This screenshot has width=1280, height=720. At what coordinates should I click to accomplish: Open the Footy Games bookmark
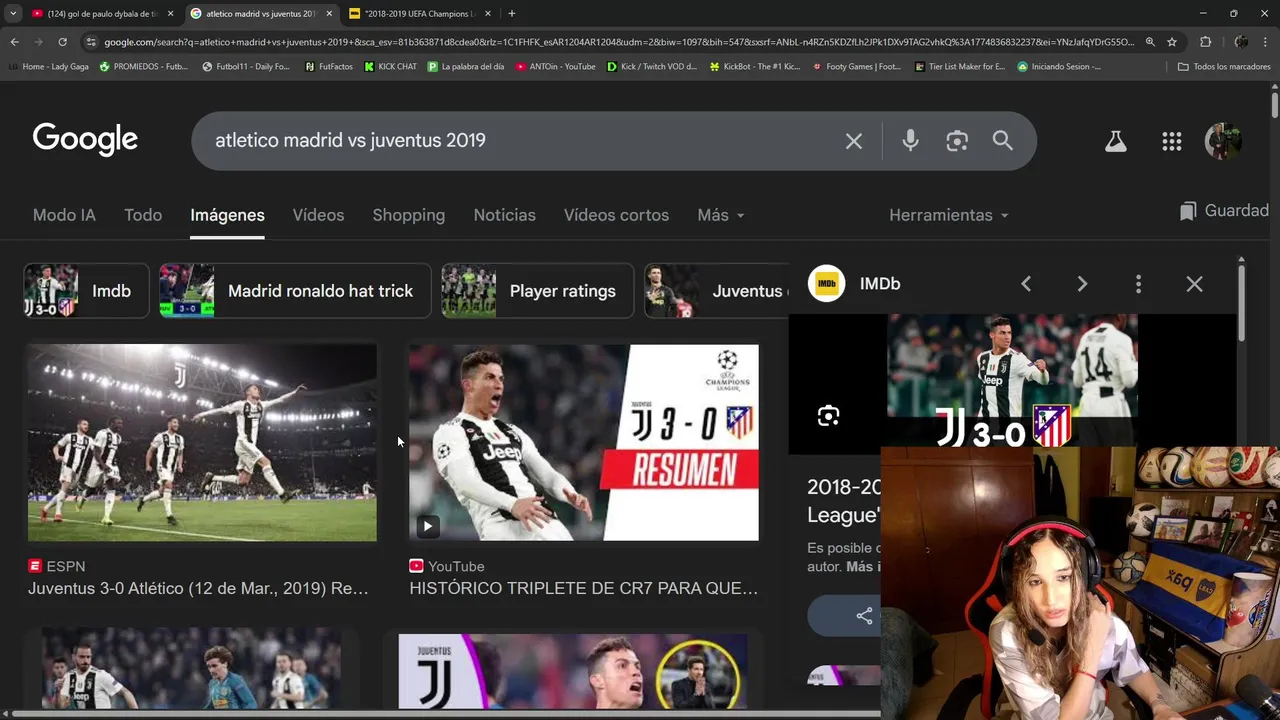pyautogui.click(x=857, y=67)
